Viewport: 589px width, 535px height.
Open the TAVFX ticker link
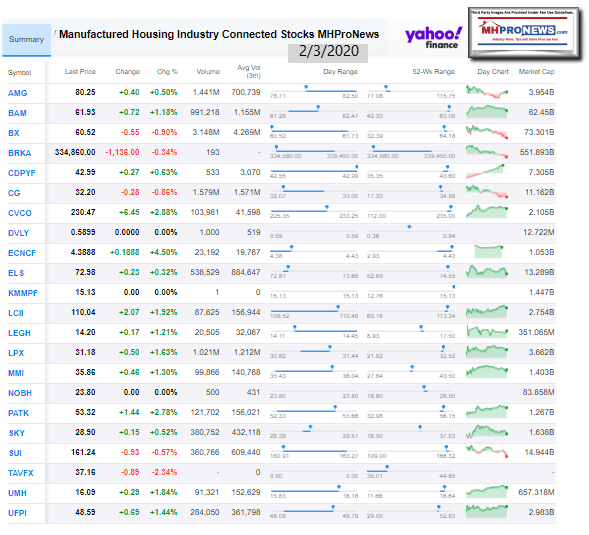pos(21,473)
